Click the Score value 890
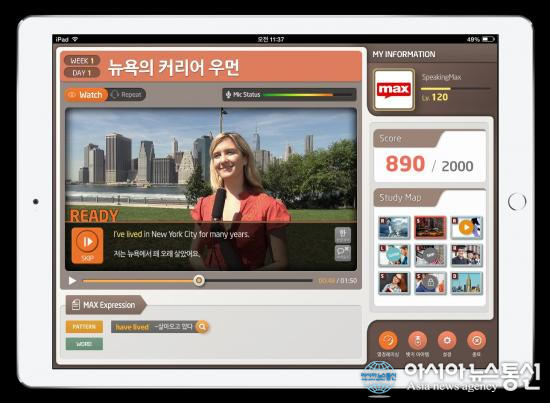 405,164
